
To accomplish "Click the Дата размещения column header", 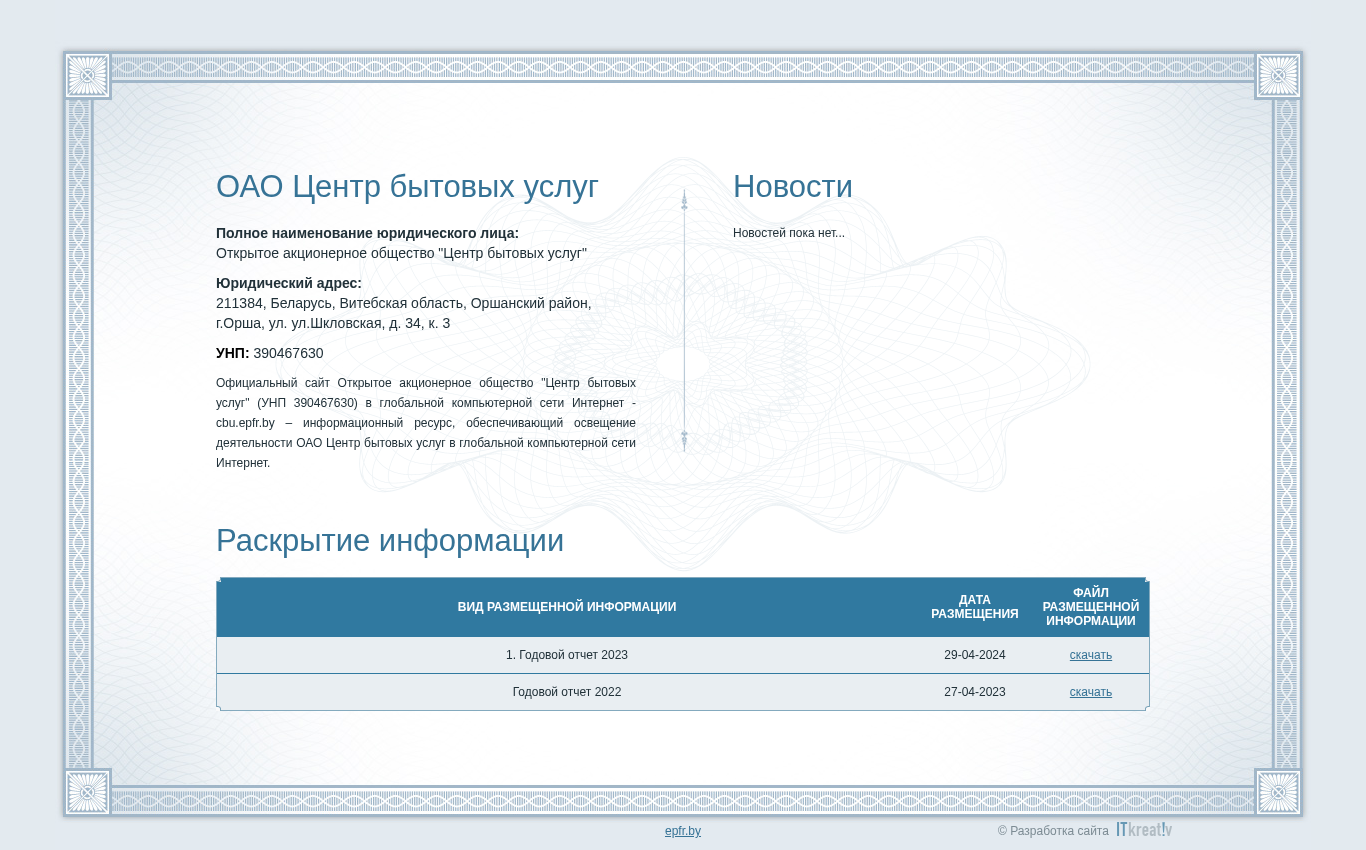I will pyautogui.click(x=975, y=607).
